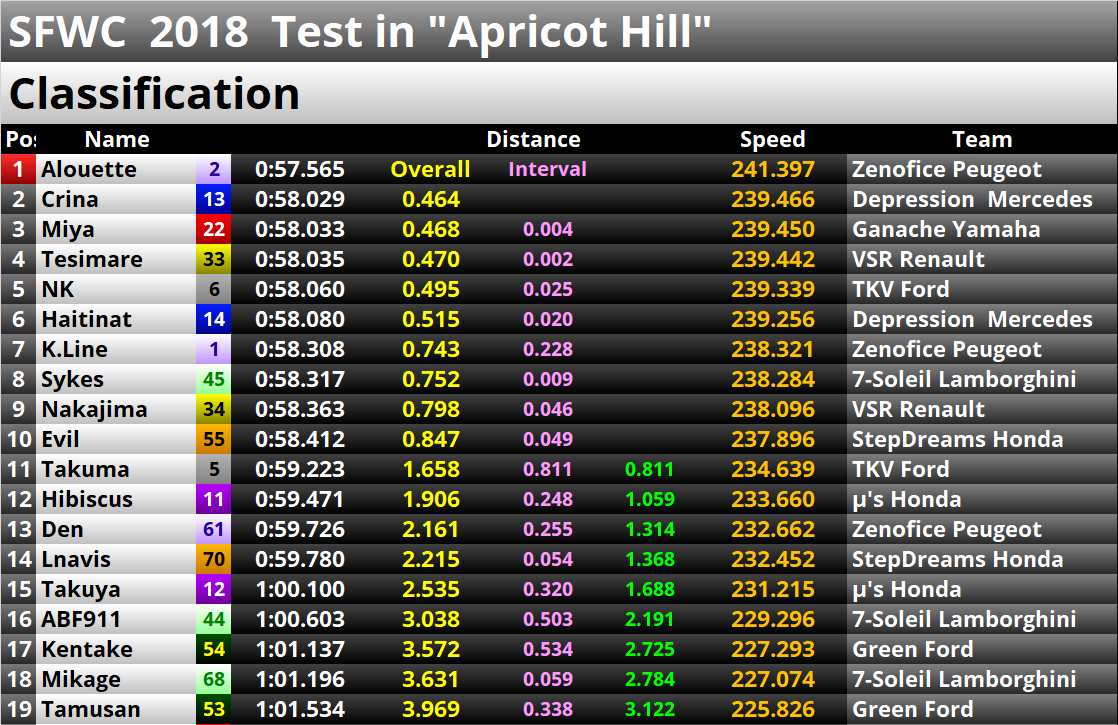
Task: Click team TKV Ford in NK's row
Action: coord(901,289)
